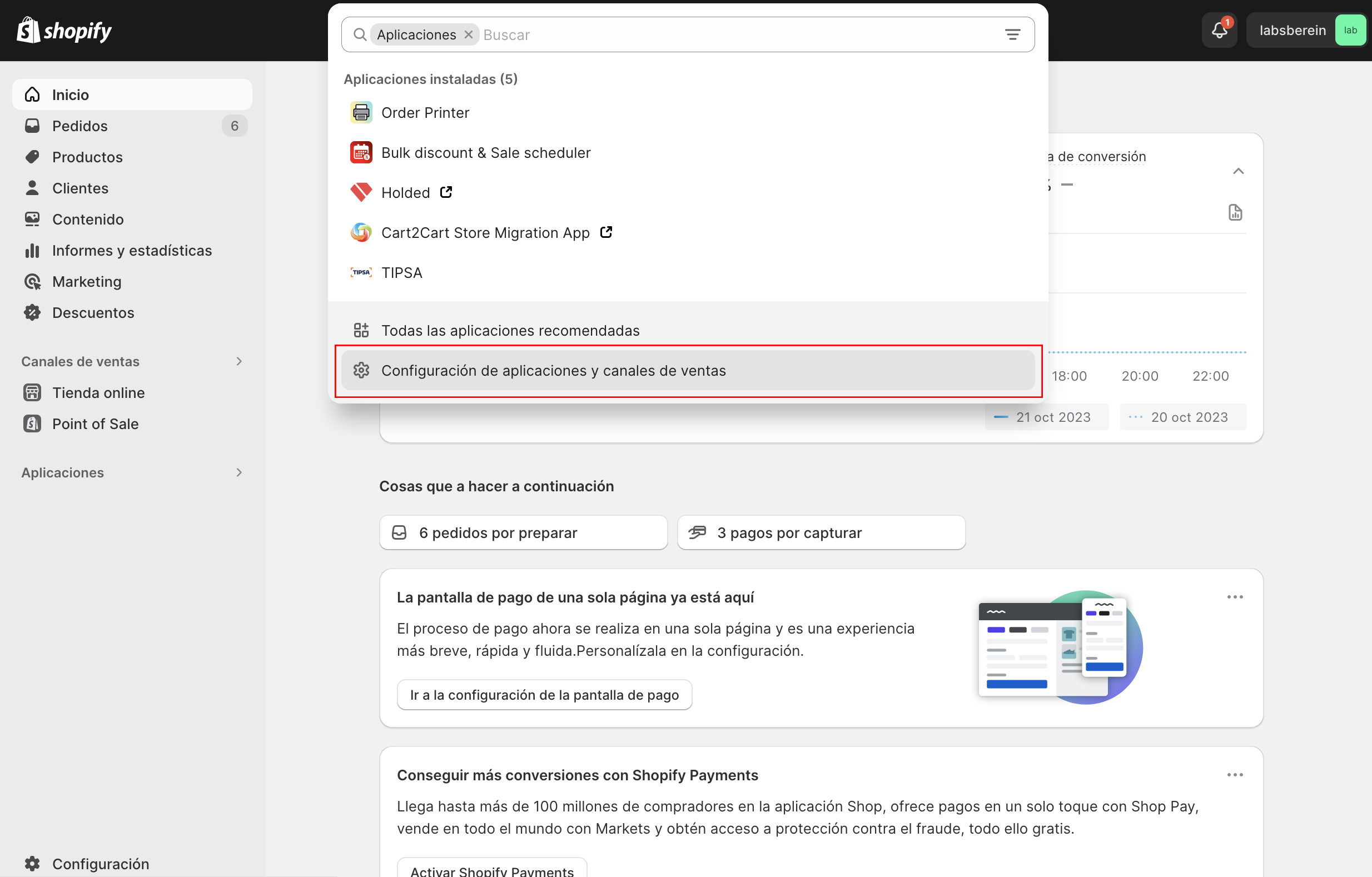The image size is (1372, 877).
Task: Remove the Aplicaciones search filter chip
Action: [468, 34]
